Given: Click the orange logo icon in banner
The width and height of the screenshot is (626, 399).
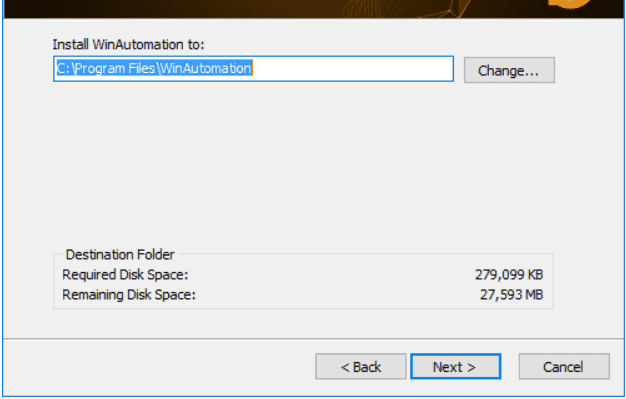Looking at the screenshot, I should pyautogui.click(x=569, y=3).
